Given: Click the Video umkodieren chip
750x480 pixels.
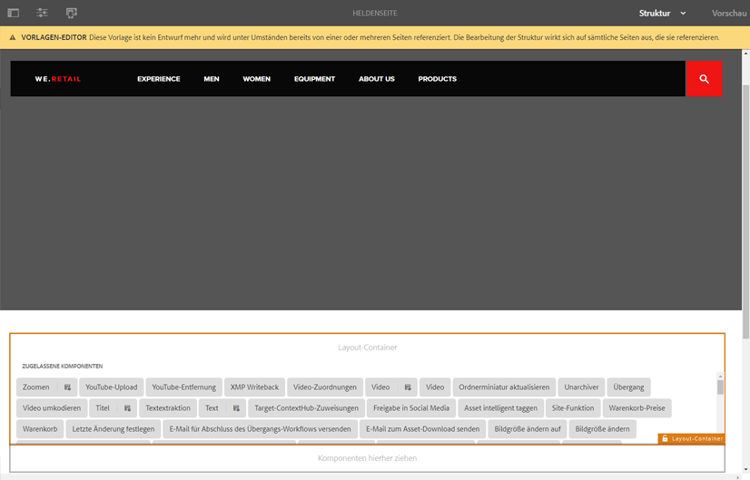Looking at the screenshot, I should pos(52,408).
